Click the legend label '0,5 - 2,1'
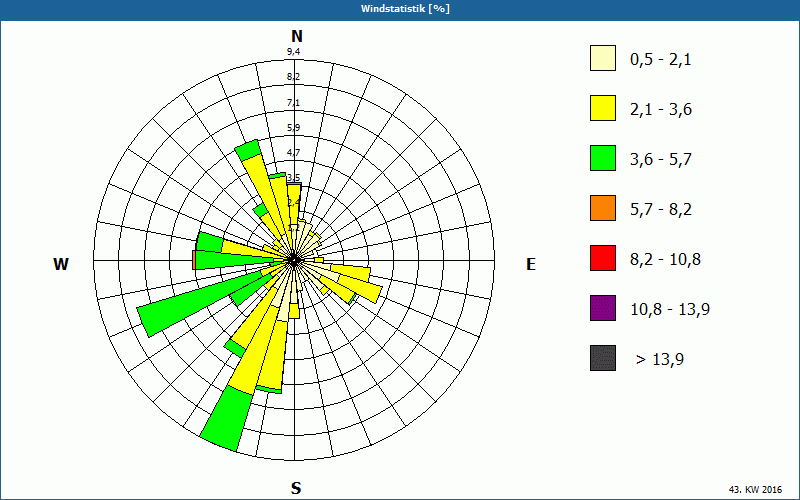This screenshot has width=800, height=500. (660, 60)
